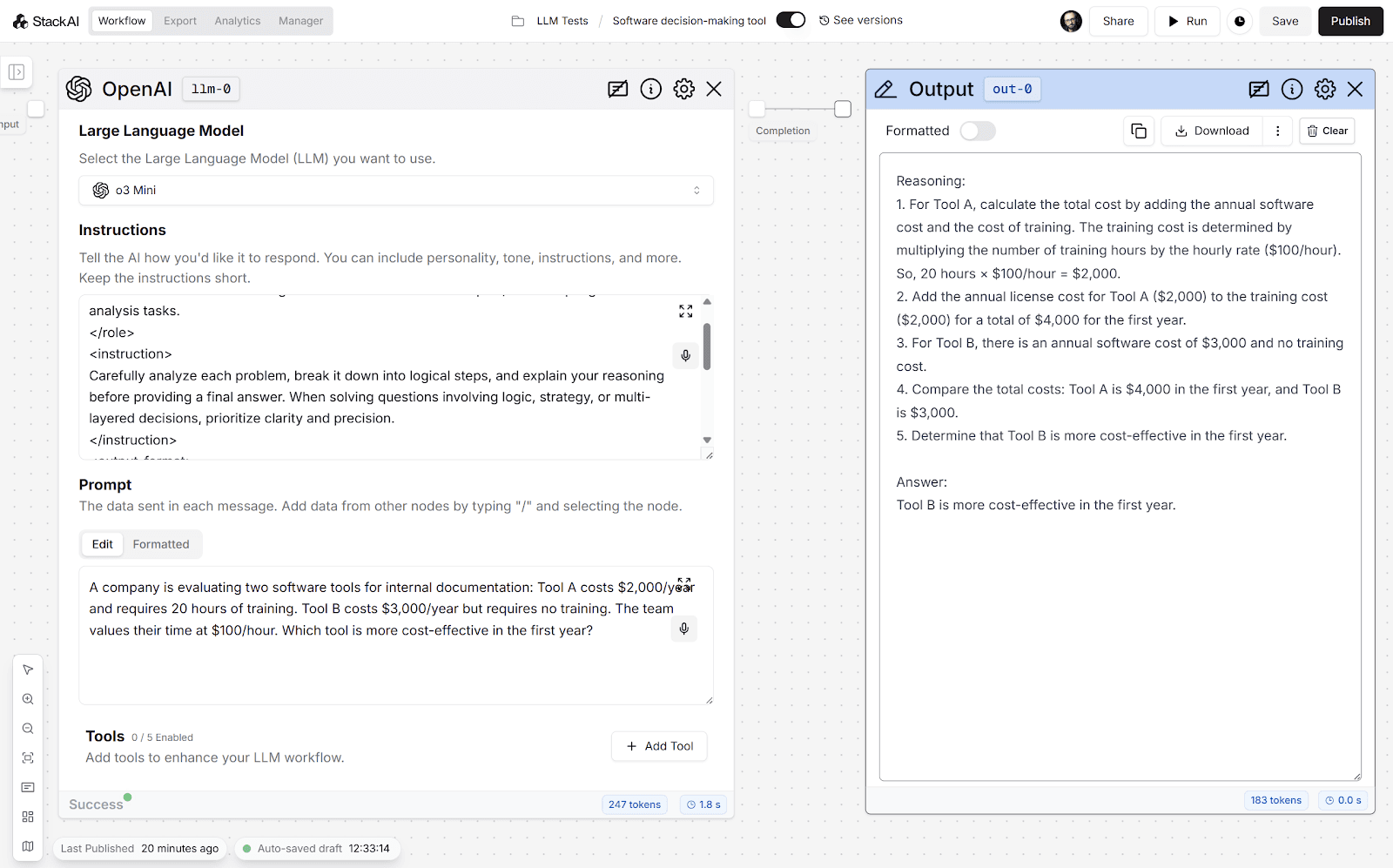The width and height of the screenshot is (1393, 868).
Task: Click microphone icon in Instructions box
Action: 685,355
